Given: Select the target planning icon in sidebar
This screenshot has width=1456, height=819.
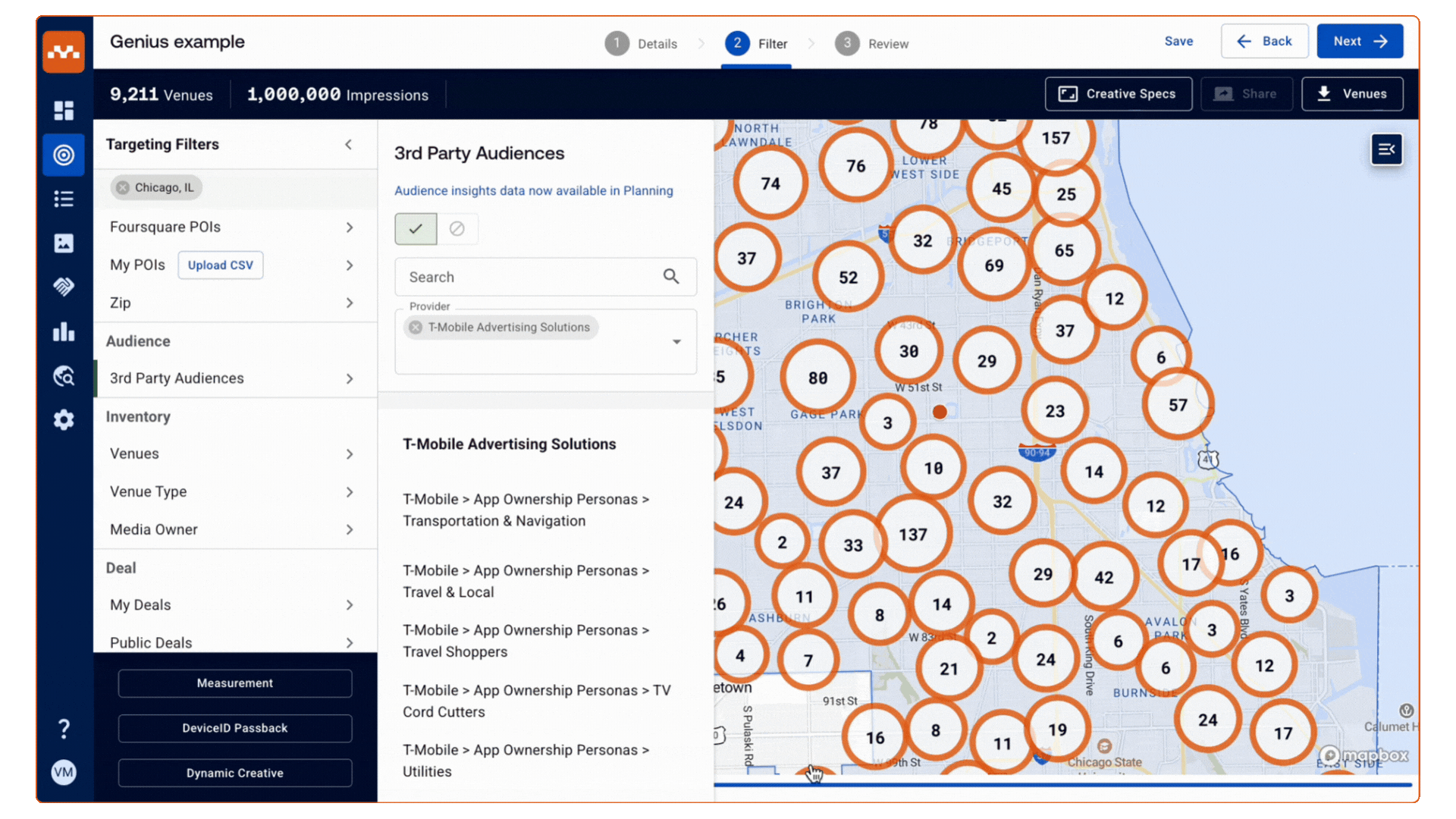Looking at the screenshot, I should [x=64, y=155].
